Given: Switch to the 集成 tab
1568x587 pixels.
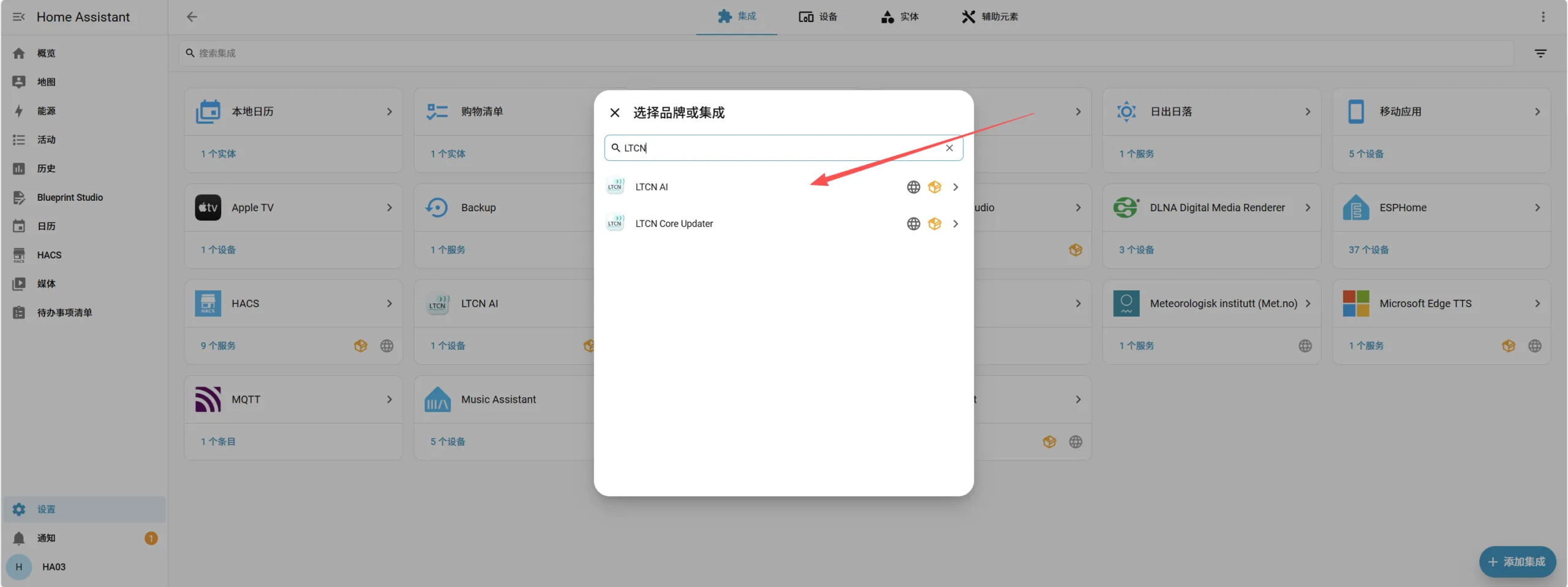Looking at the screenshot, I should click(737, 17).
